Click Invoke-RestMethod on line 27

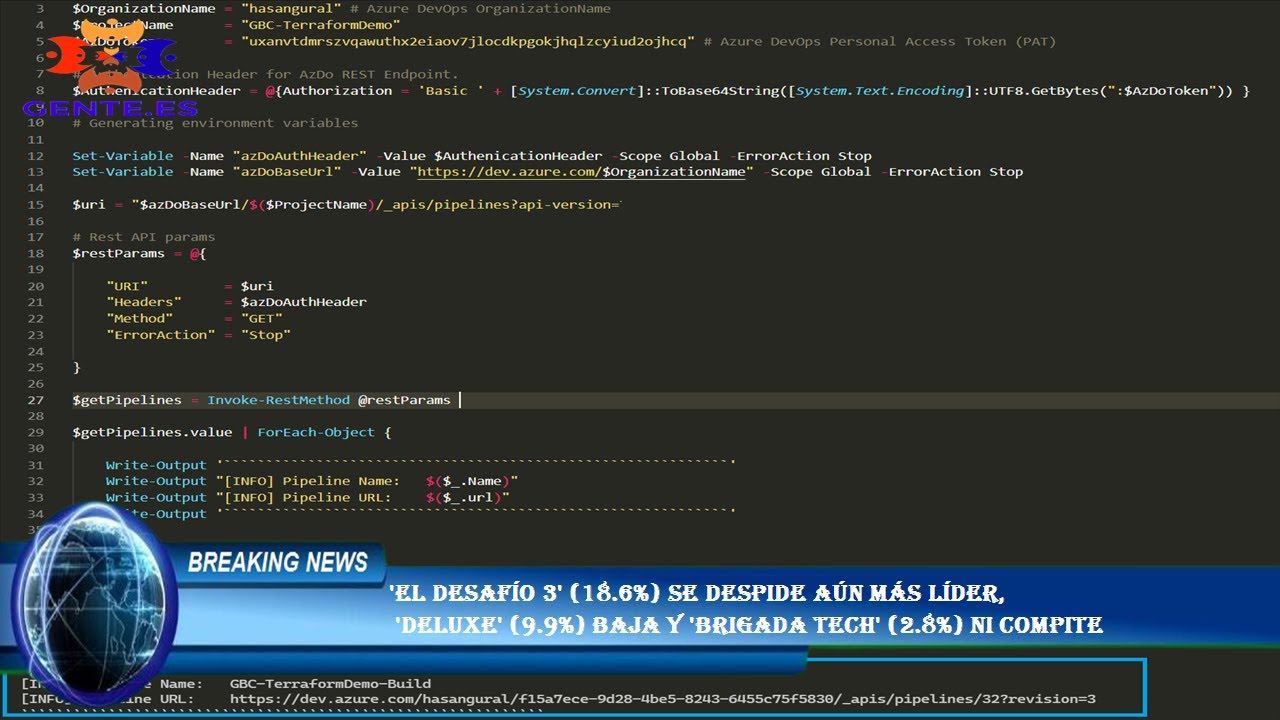tap(278, 400)
